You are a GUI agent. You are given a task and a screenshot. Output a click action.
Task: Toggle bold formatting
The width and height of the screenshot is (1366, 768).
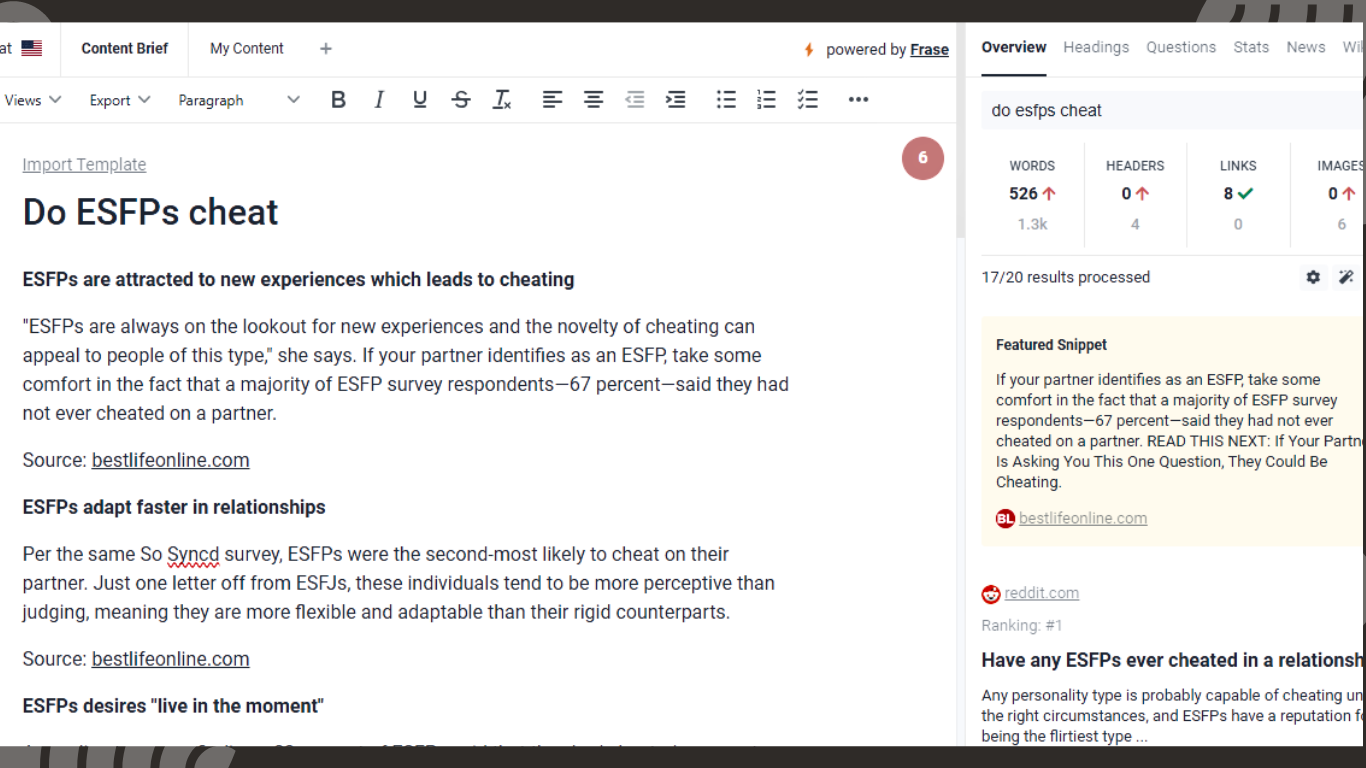click(x=338, y=100)
